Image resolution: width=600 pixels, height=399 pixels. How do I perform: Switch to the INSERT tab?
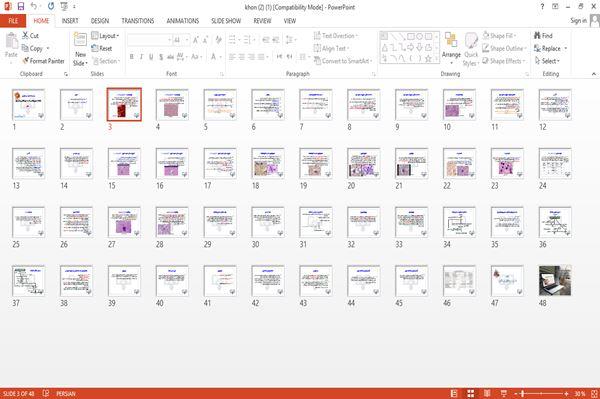(70, 21)
